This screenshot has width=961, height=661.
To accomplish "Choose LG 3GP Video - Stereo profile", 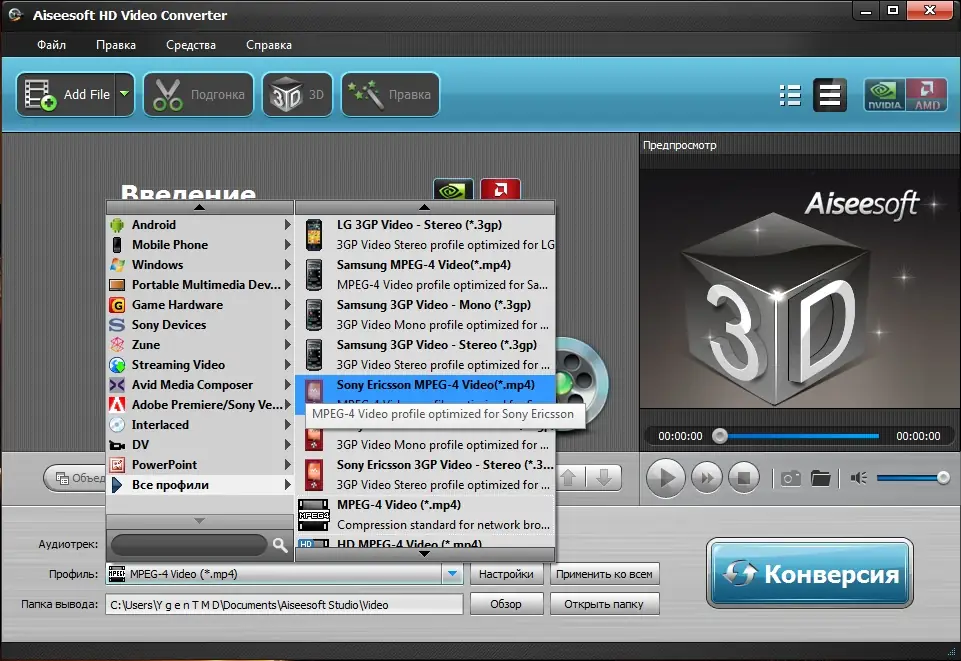I will [425, 235].
